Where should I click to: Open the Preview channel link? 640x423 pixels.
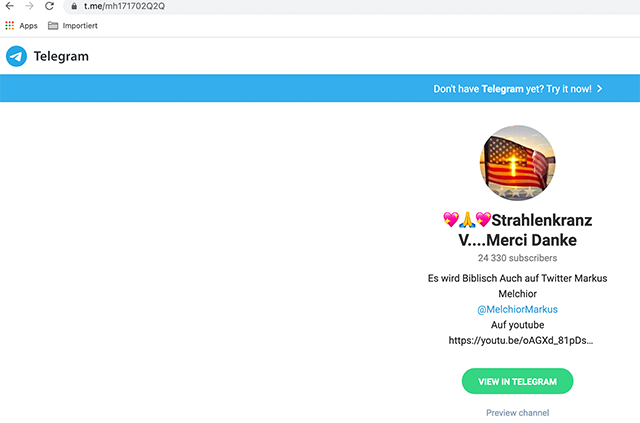coord(518,413)
